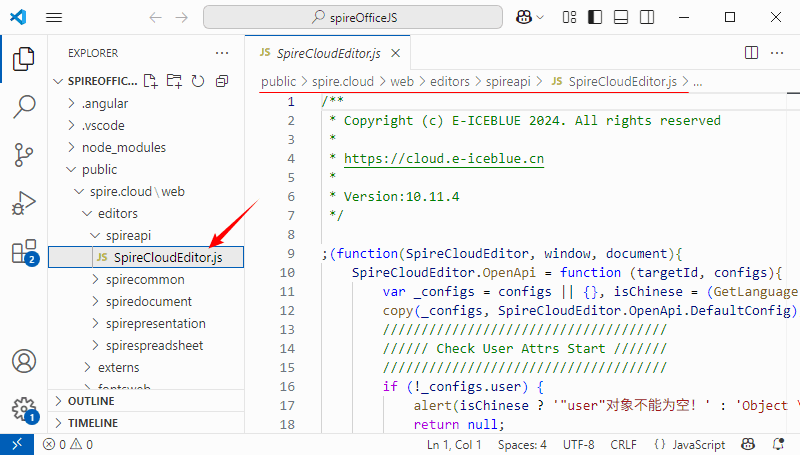Go forward with the right arrow
This screenshot has height=455, width=800.
[x=182, y=18]
